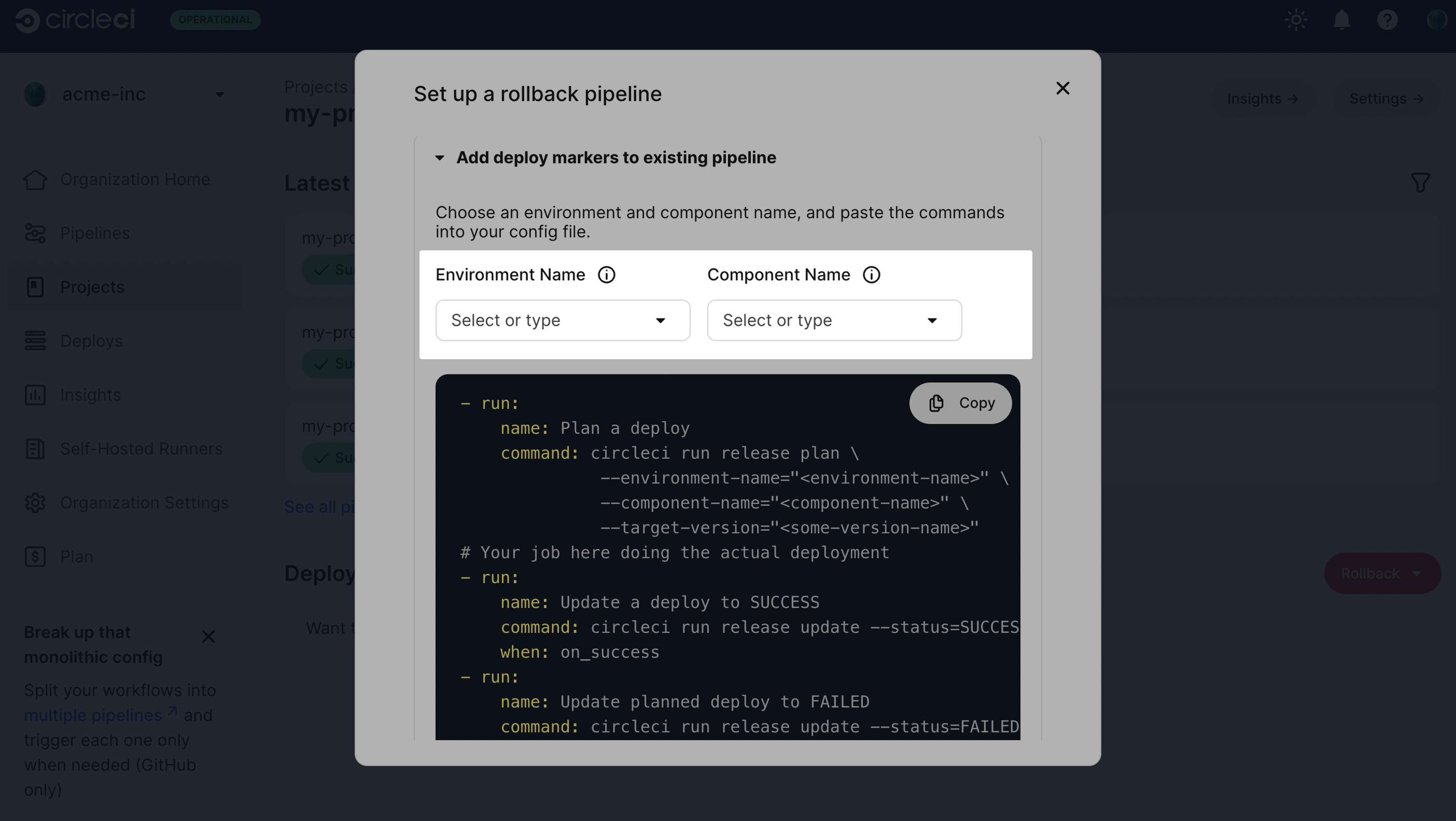Image resolution: width=1456 pixels, height=821 pixels.
Task: Toggle the light/dark theme sun icon
Action: 1295,20
